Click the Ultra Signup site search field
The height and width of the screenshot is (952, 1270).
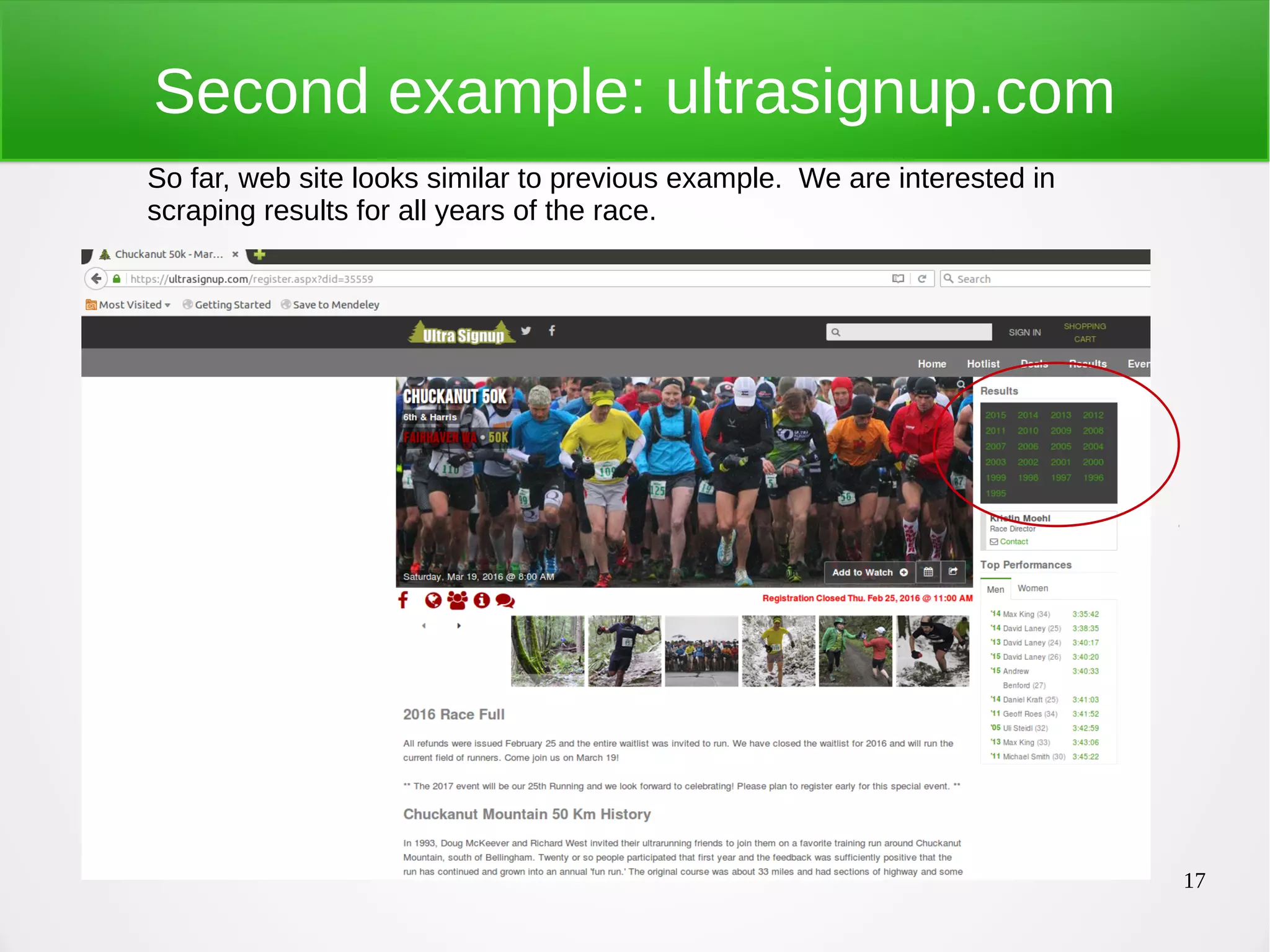pos(909,332)
